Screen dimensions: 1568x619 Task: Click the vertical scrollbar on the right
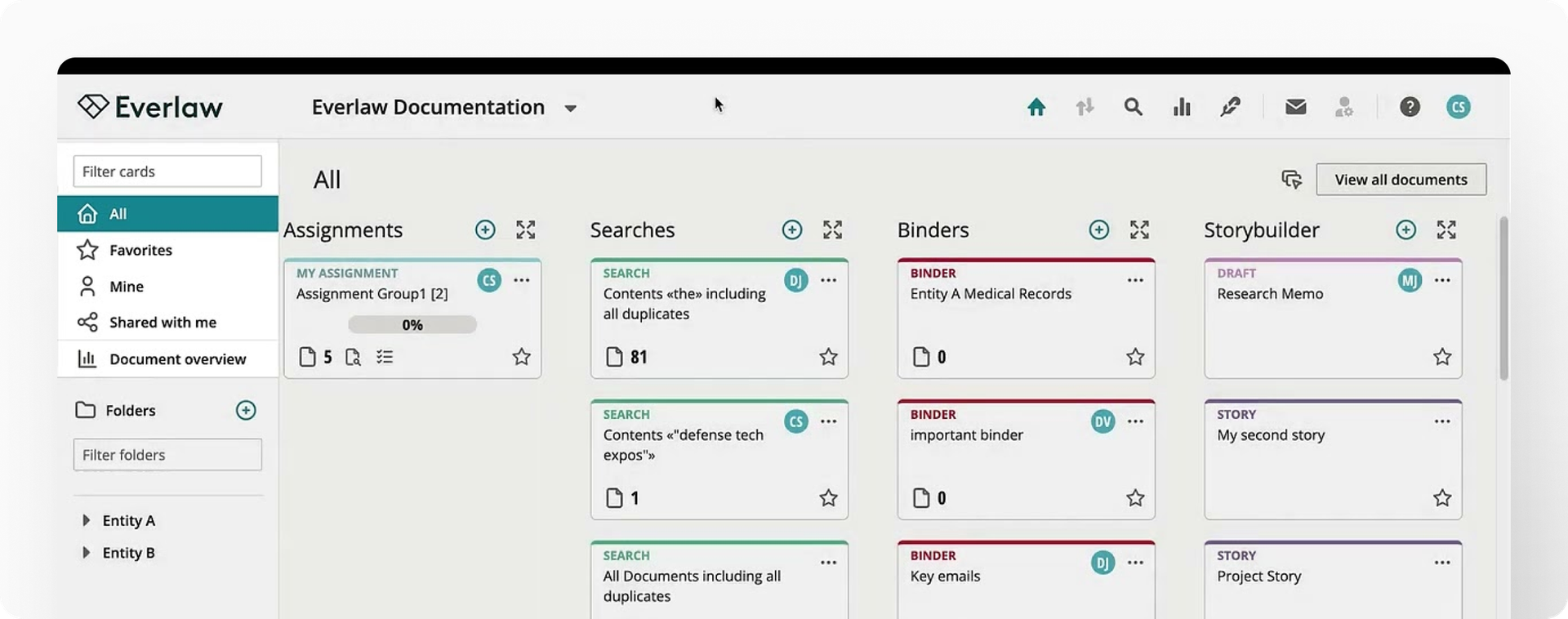pyautogui.click(x=1503, y=298)
